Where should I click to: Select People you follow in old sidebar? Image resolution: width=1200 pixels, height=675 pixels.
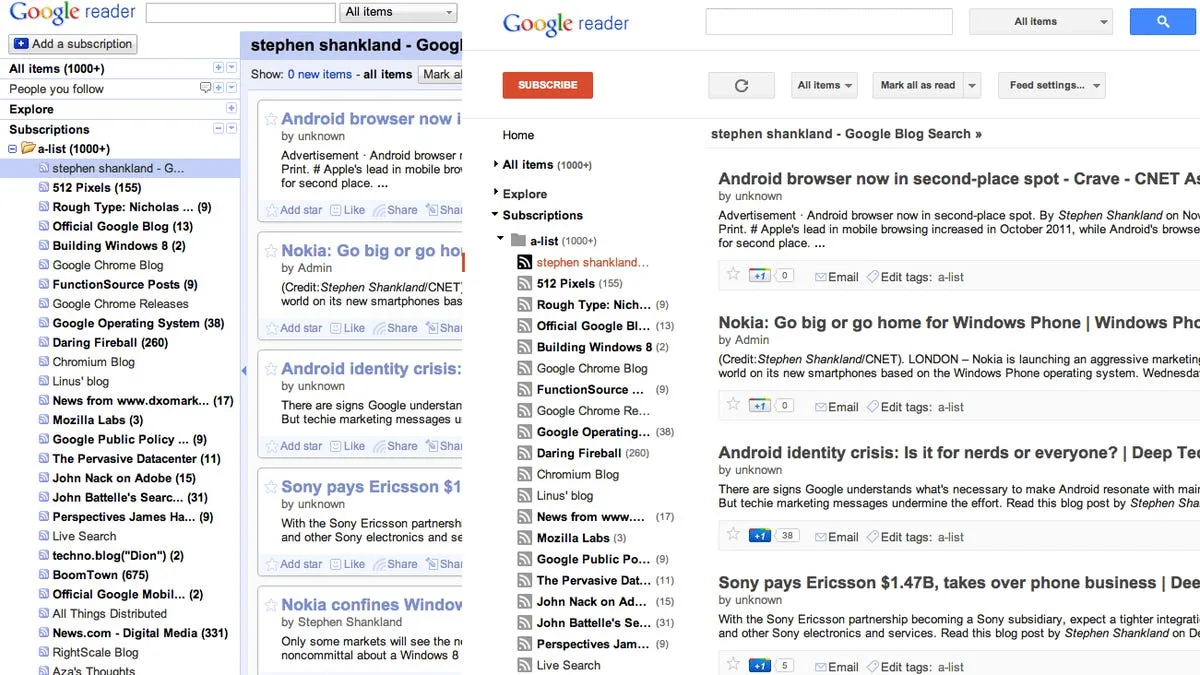[56, 88]
